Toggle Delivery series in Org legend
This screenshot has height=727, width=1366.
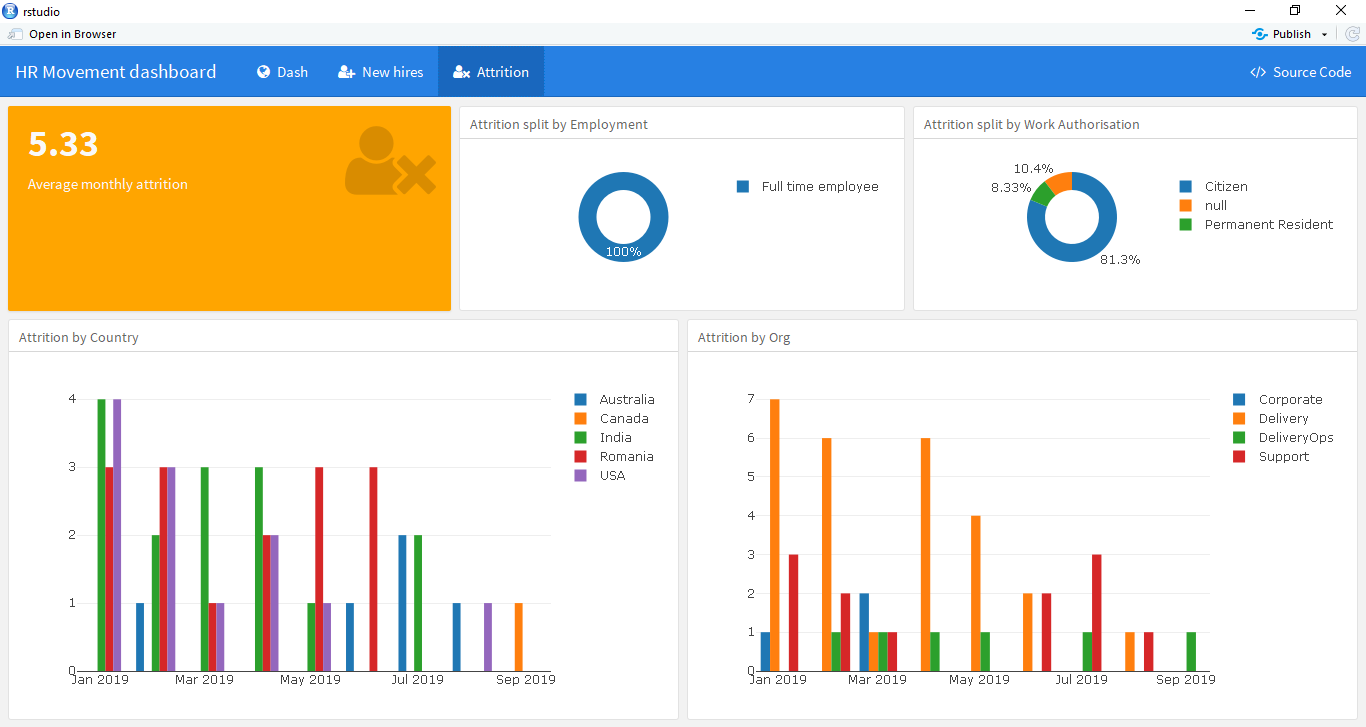1271,419
